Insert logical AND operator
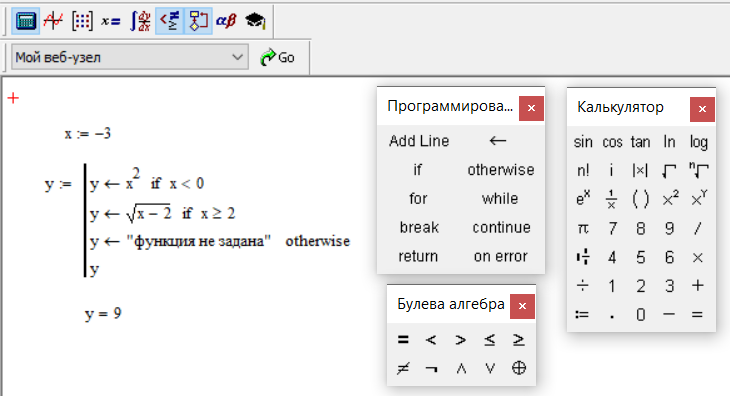This screenshot has width=730, height=396. click(x=461, y=369)
